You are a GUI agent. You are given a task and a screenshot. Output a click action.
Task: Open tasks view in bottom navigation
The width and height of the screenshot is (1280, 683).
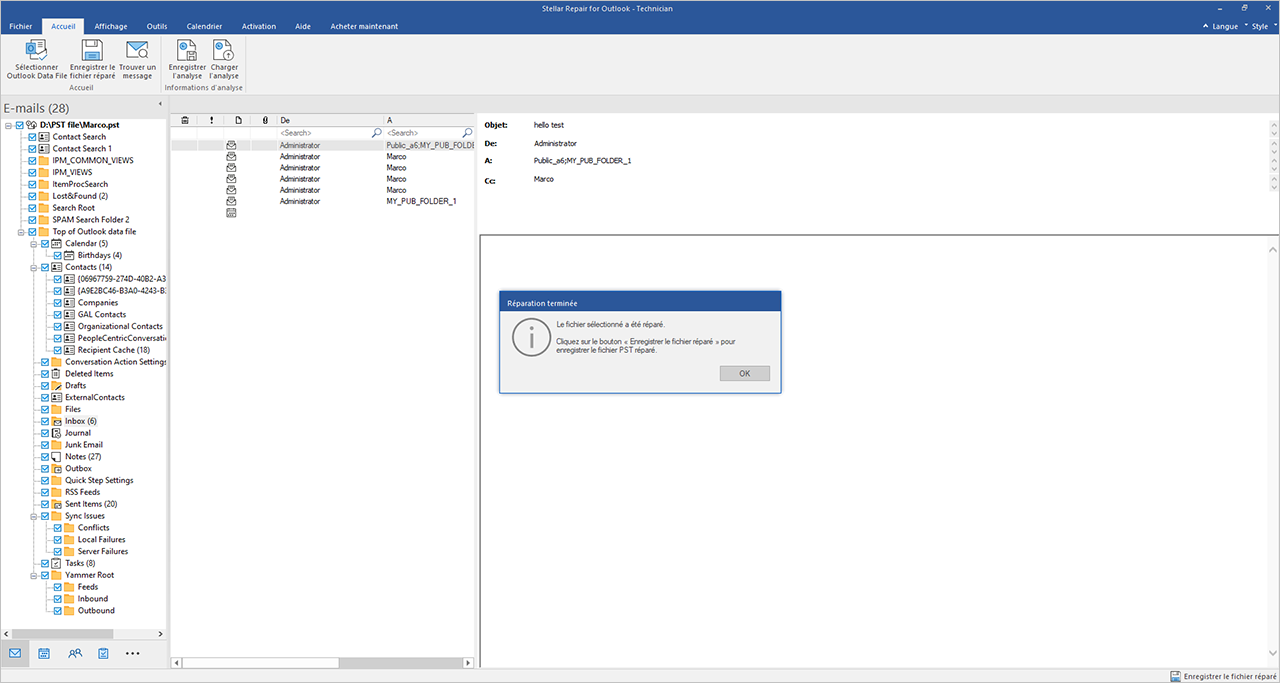[104, 653]
